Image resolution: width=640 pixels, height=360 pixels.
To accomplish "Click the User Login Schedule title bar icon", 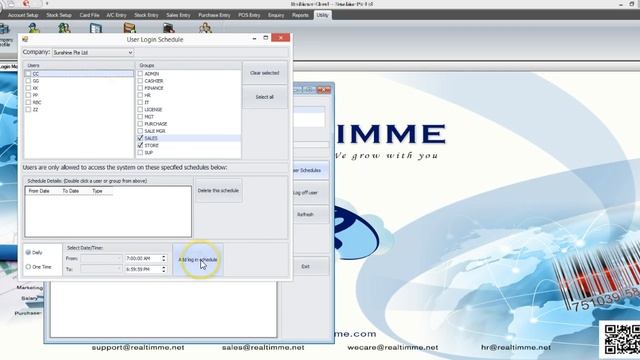I will pyautogui.click(x=25, y=39).
